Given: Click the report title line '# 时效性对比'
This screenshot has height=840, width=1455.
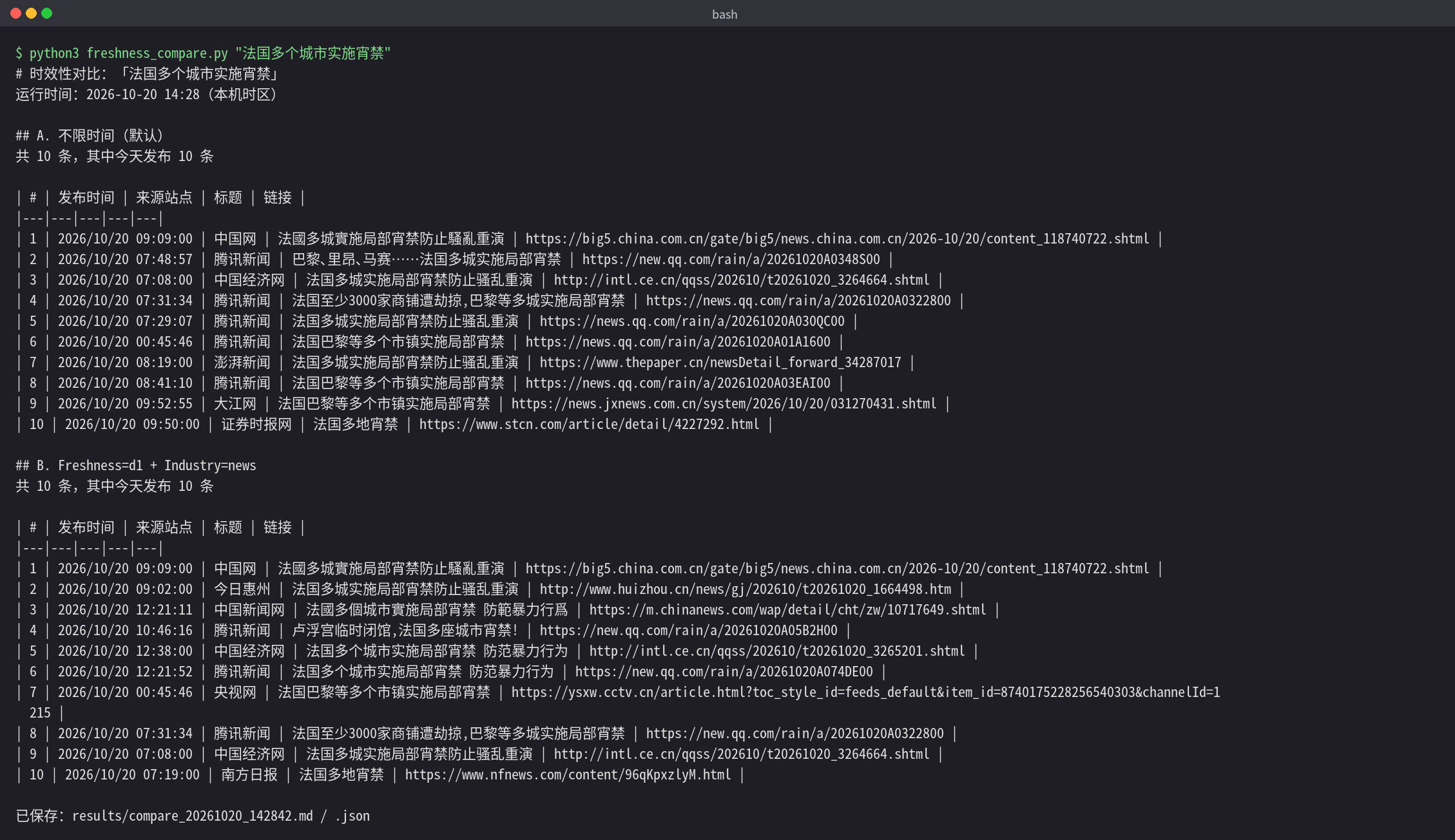Looking at the screenshot, I should 146,74.
